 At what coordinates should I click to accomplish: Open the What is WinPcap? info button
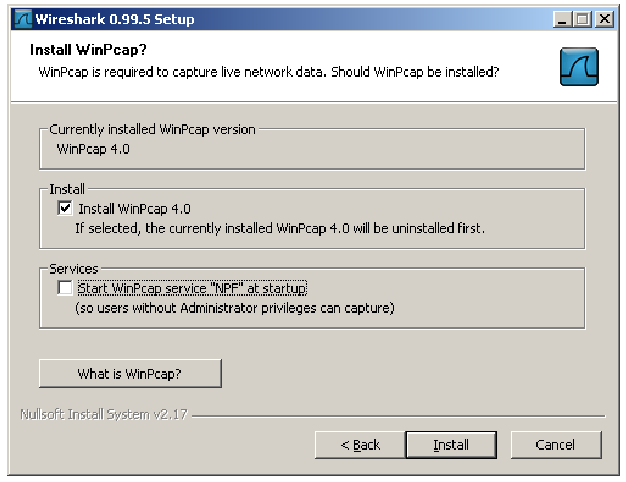[x=130, y=373]
